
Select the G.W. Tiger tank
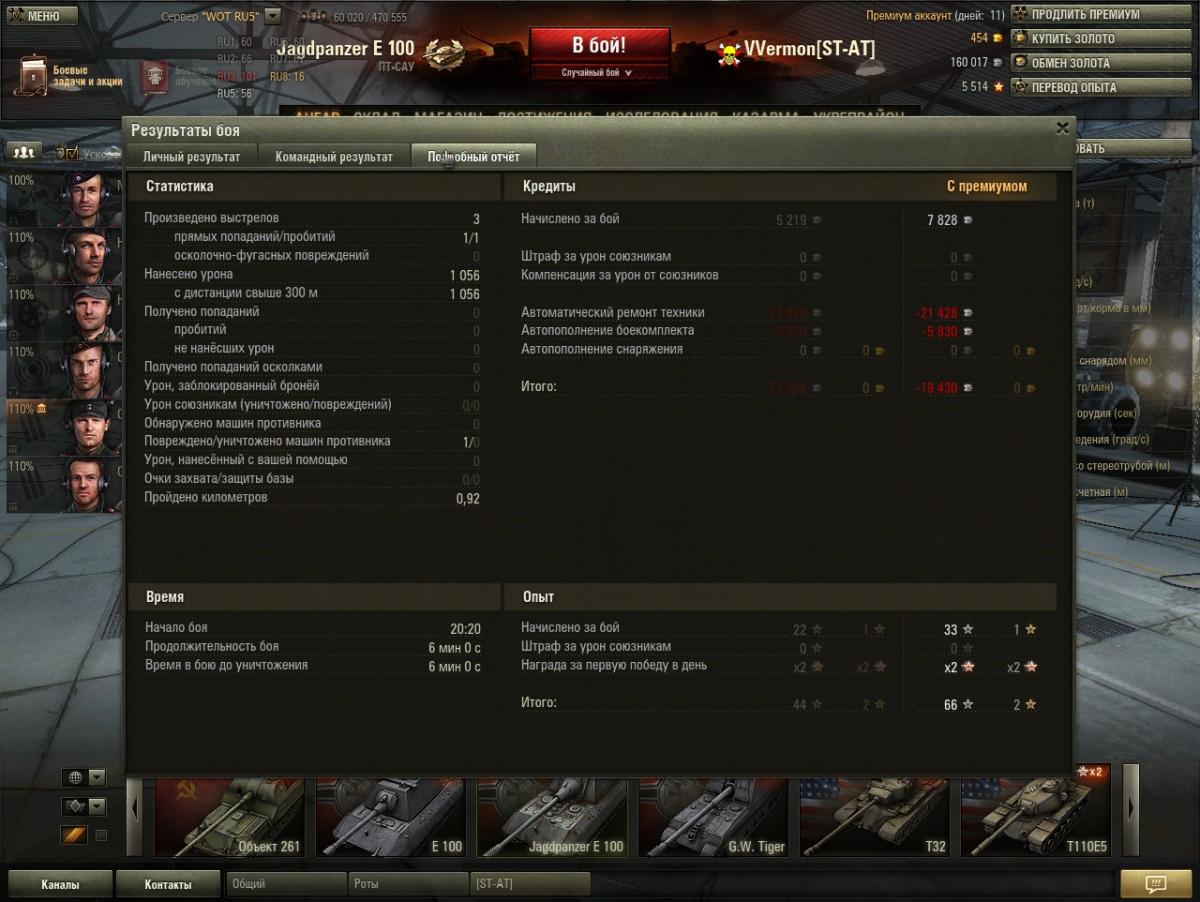point(713,817)
